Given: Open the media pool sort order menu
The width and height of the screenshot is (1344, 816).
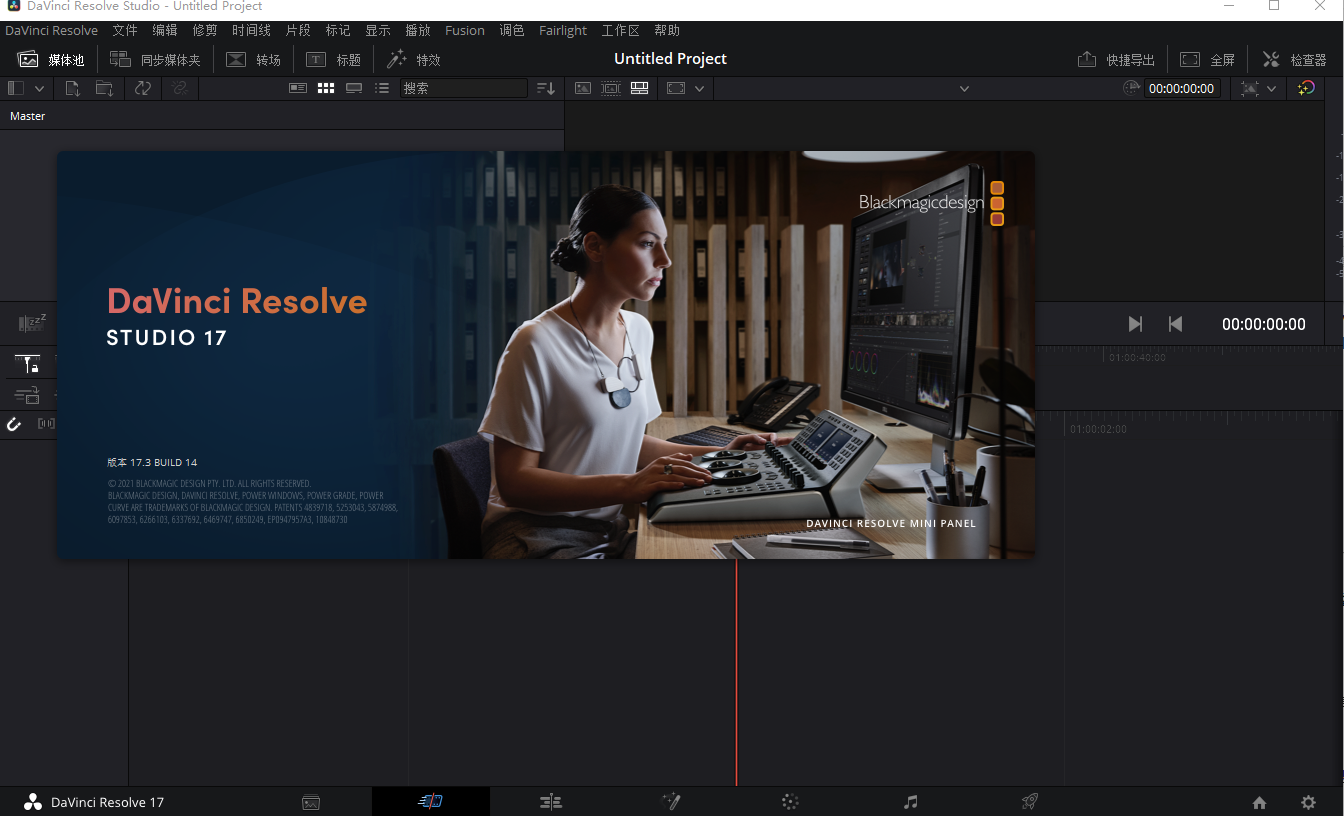Looking at the screenshot, I should 545,88.
